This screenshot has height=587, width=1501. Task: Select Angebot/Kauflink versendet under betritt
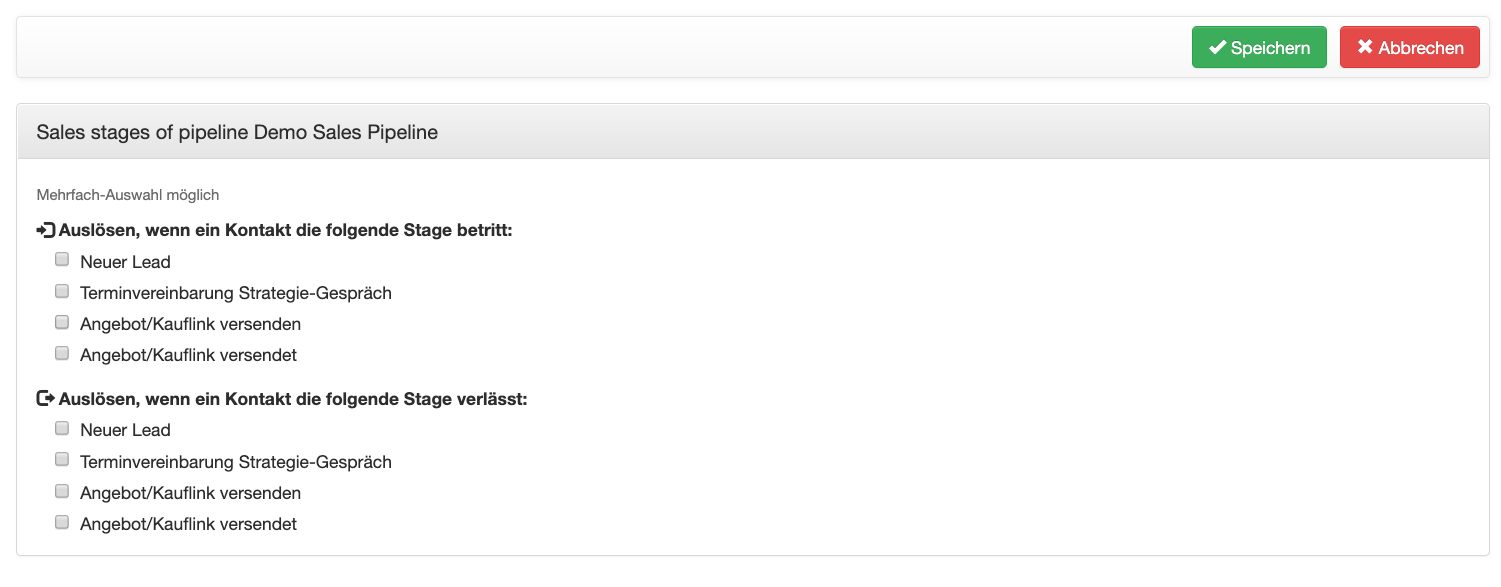click(x=62, y=353)
